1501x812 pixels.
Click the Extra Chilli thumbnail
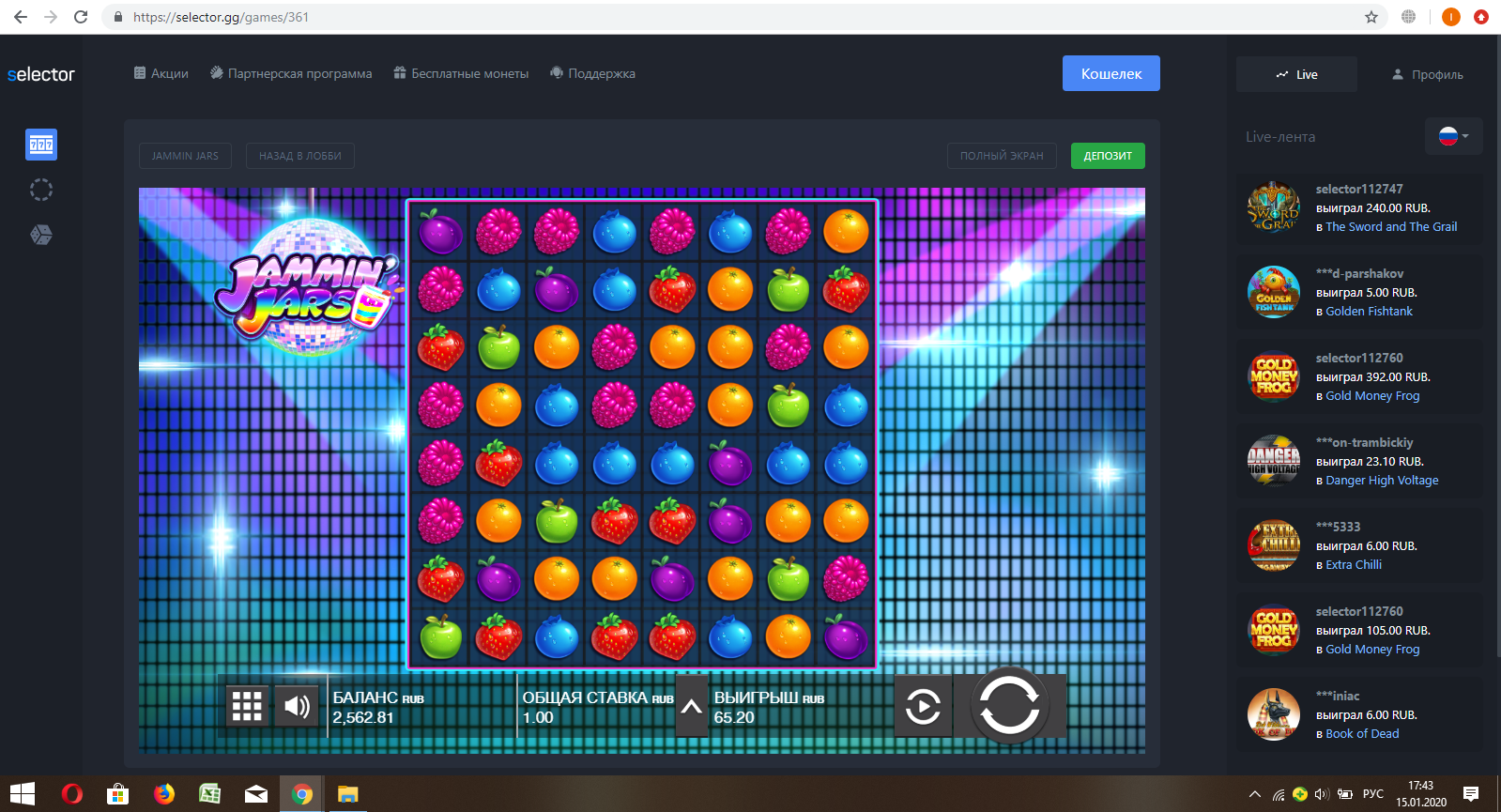1274,545
